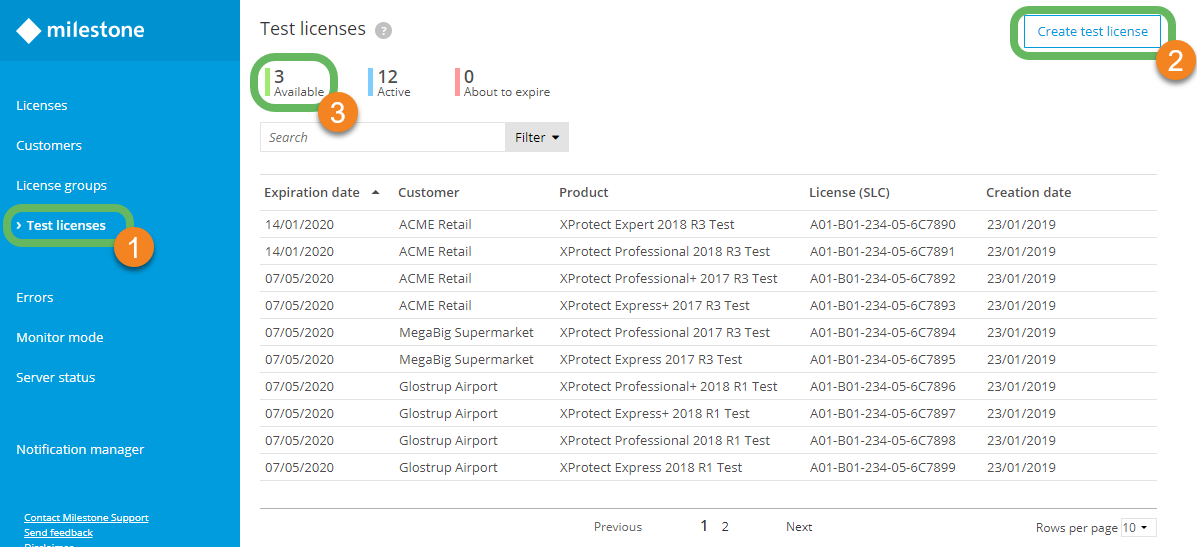Open Licenses in the sidebar
1200x547 pixels.
(42, 105)
